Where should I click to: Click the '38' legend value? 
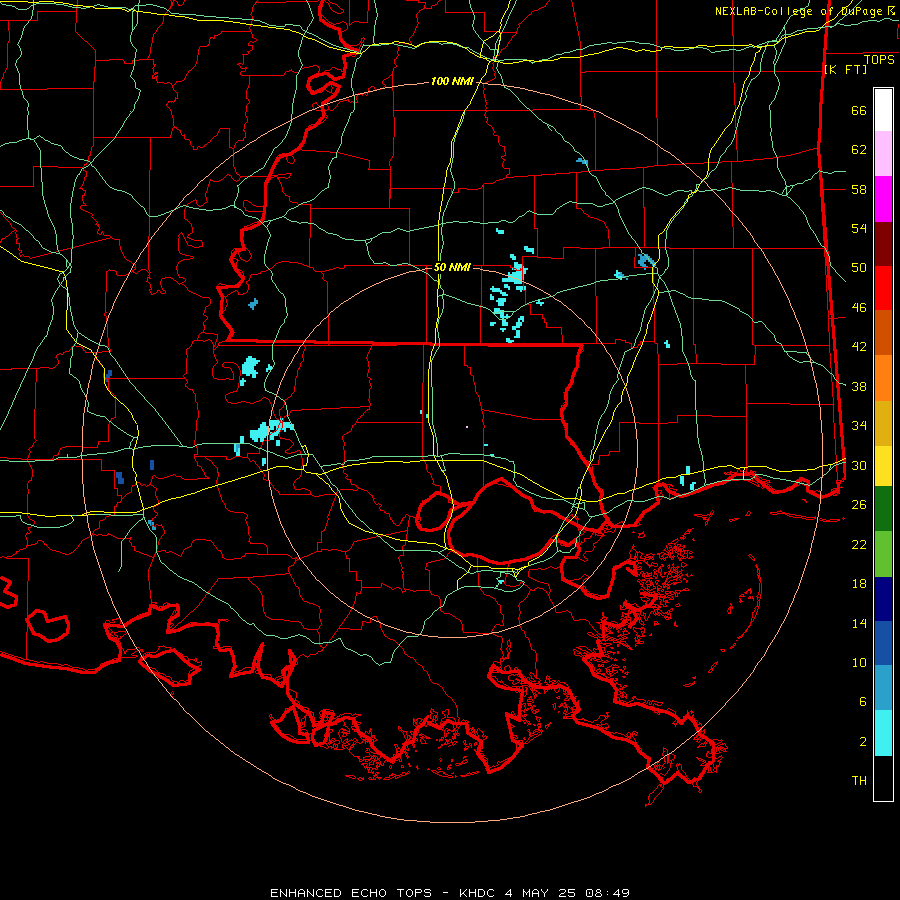[859, 386]
